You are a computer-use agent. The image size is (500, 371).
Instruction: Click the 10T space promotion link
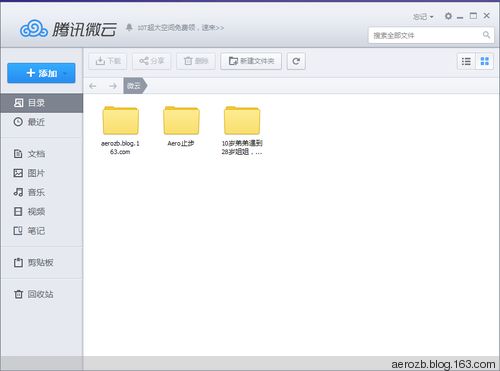tap(181, 28)
